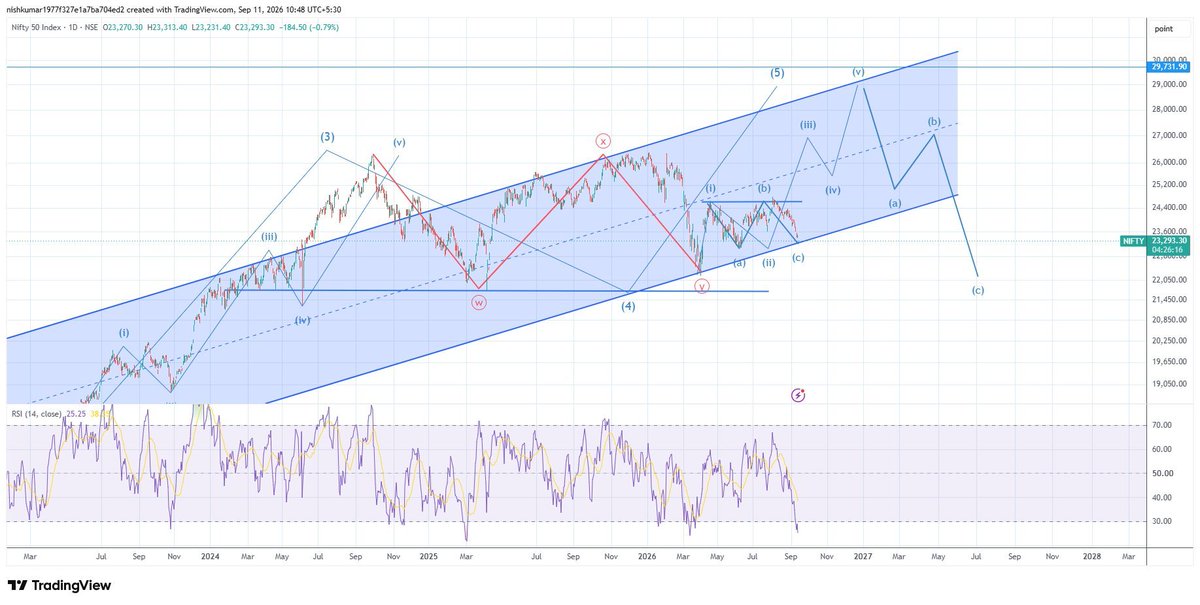Screen dimensions: 1200x605
Task: Select the RSI (14, close) indicator legend
Action: tap(37, 412)
